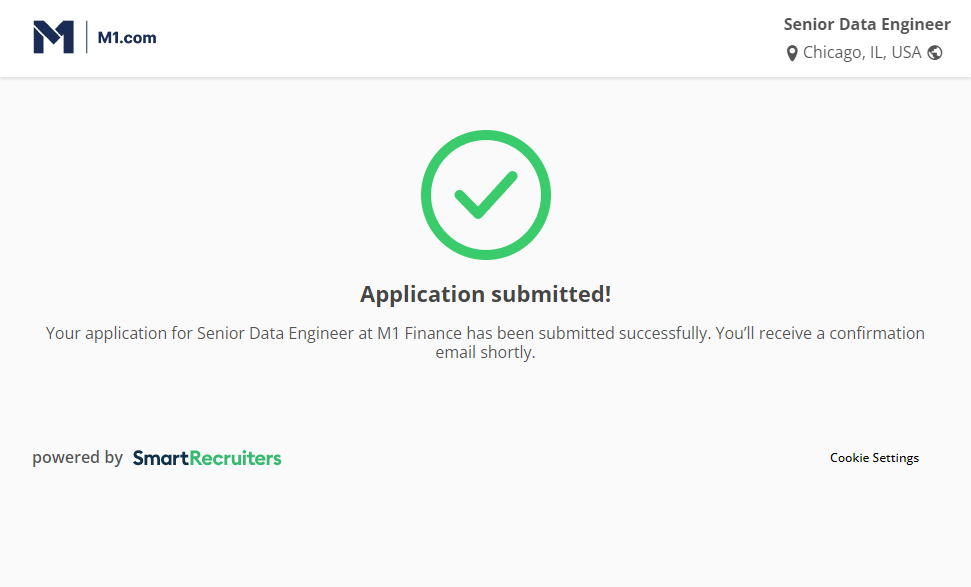
Task: Open the SmartRecruiters logo link
Action: (207, 458)
